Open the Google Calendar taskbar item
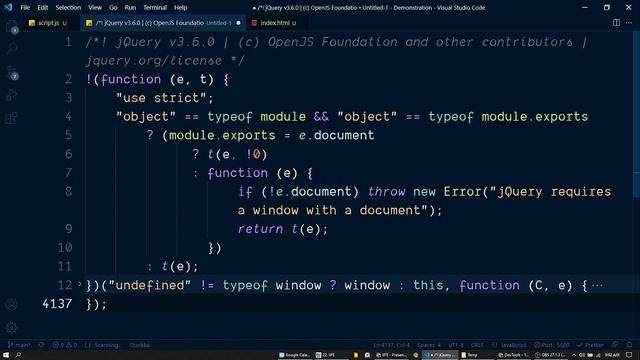The height and width of the screenshot is (360, 640). (295, 355)
